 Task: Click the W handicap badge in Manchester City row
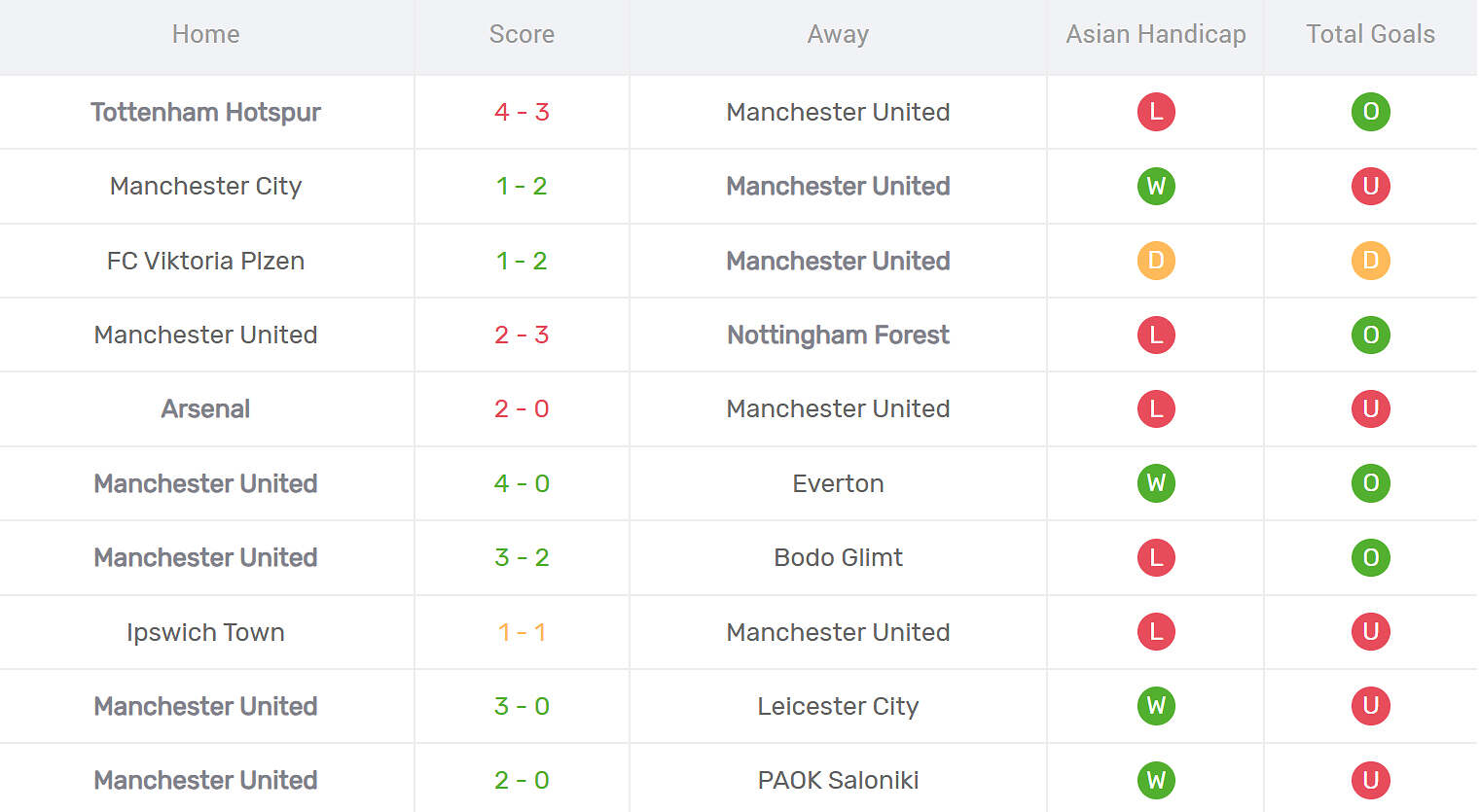pos(1156,186)
